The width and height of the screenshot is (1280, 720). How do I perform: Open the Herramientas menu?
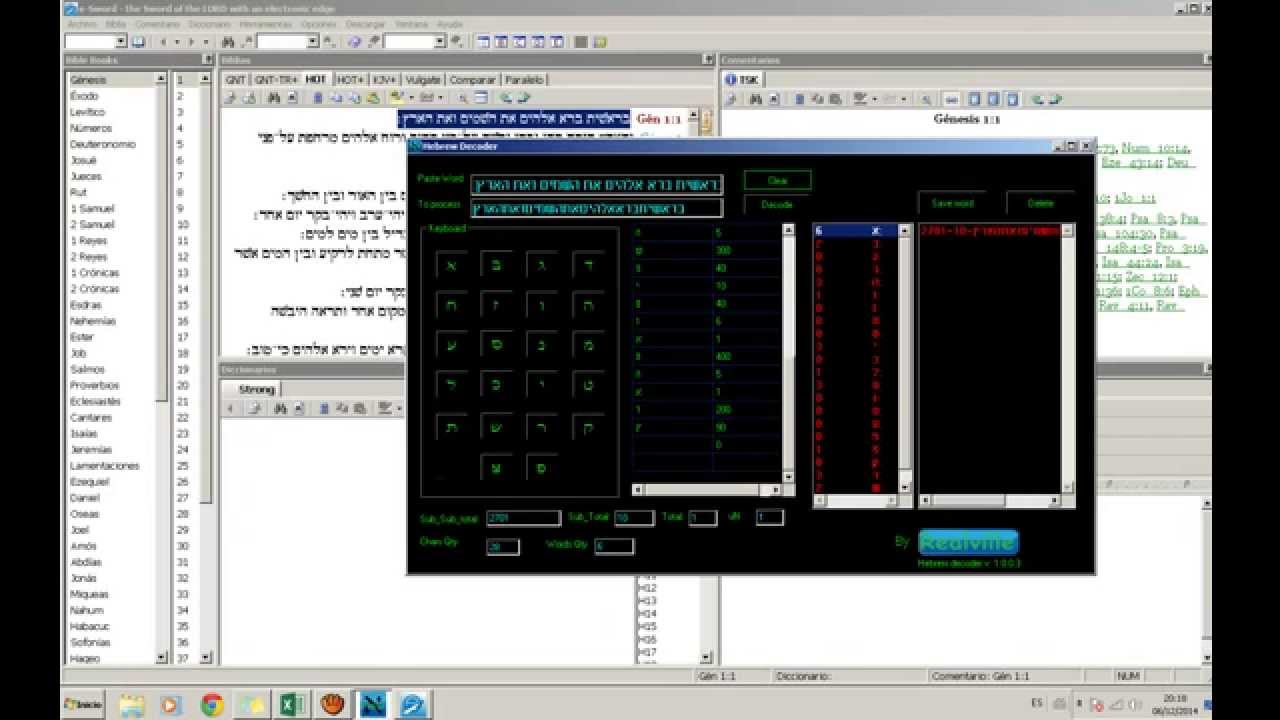(267, 23)
